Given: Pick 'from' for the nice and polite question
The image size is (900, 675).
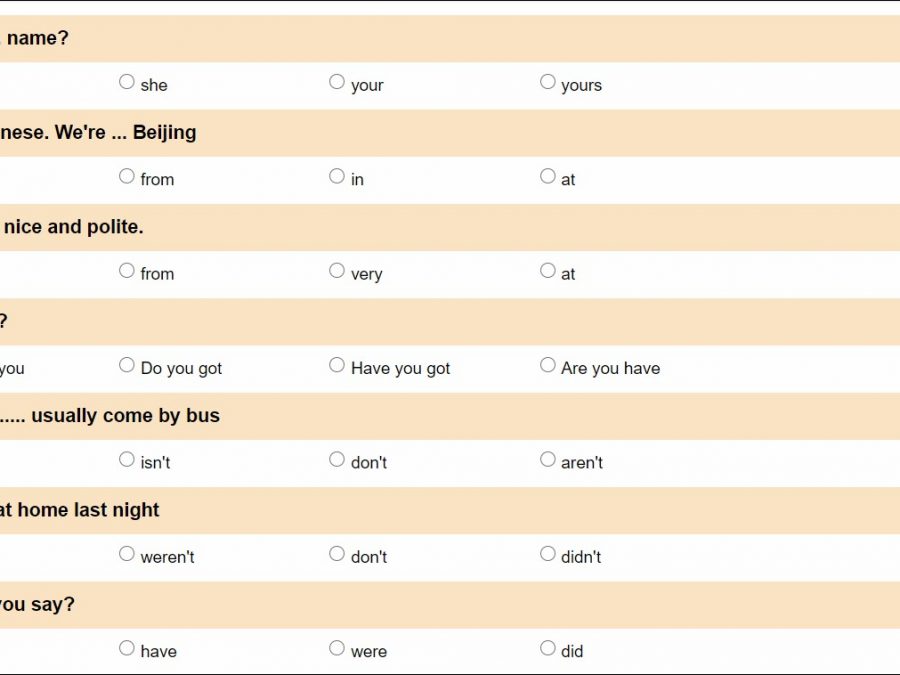Looking at the screenshot, I should click(x=127, y=270).
